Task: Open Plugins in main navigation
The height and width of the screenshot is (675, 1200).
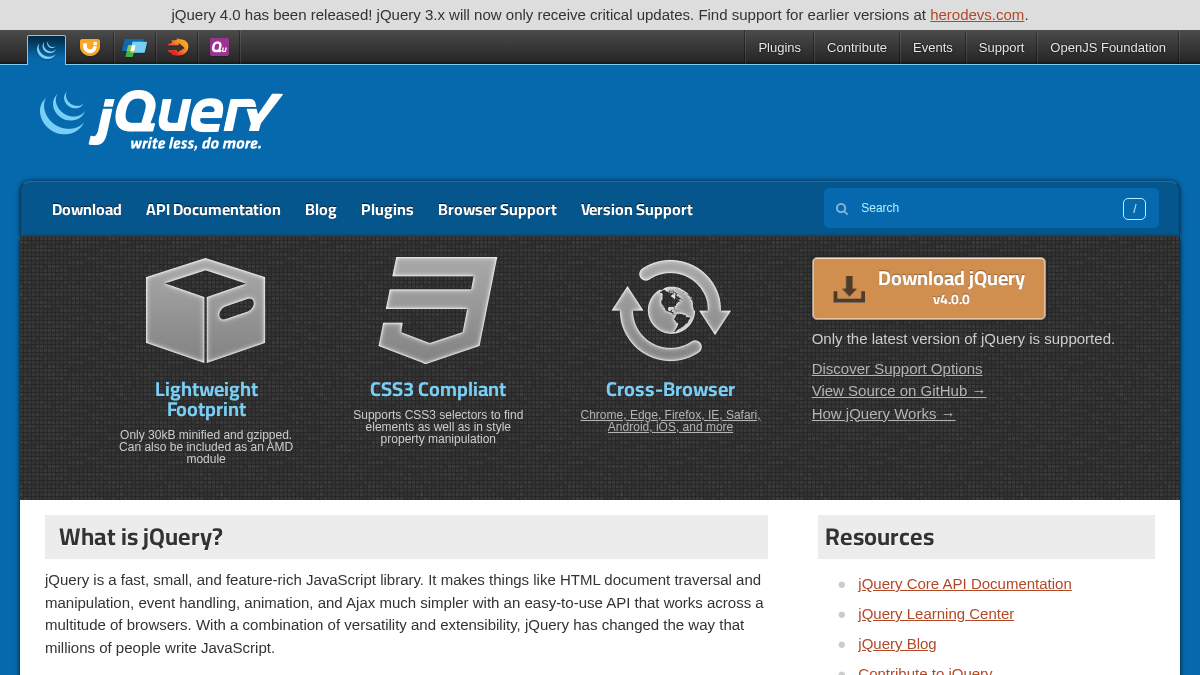Action: click(387, 209)
